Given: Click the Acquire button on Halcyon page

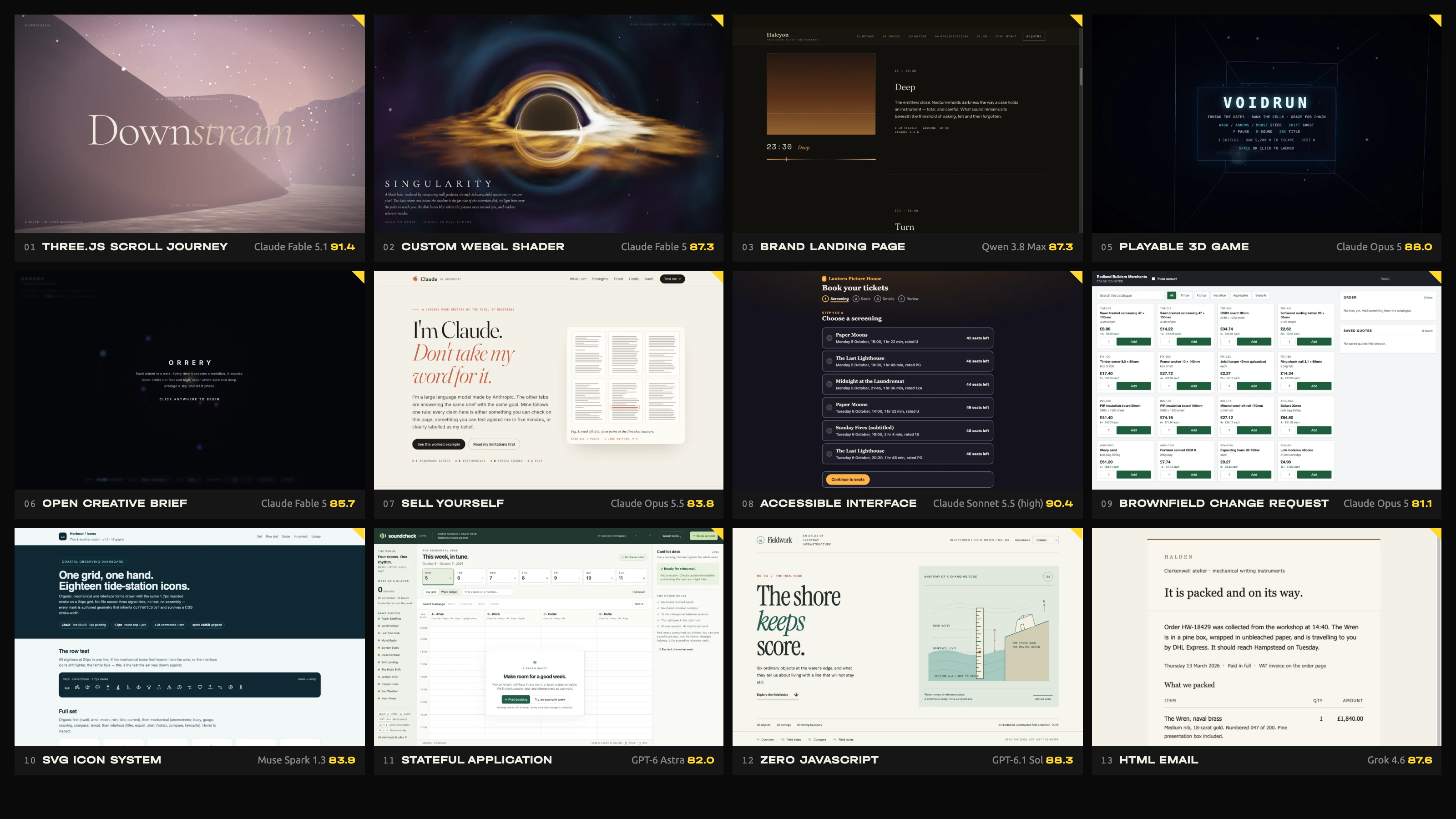Looking at the screenshot, I should pos(1034,36).
